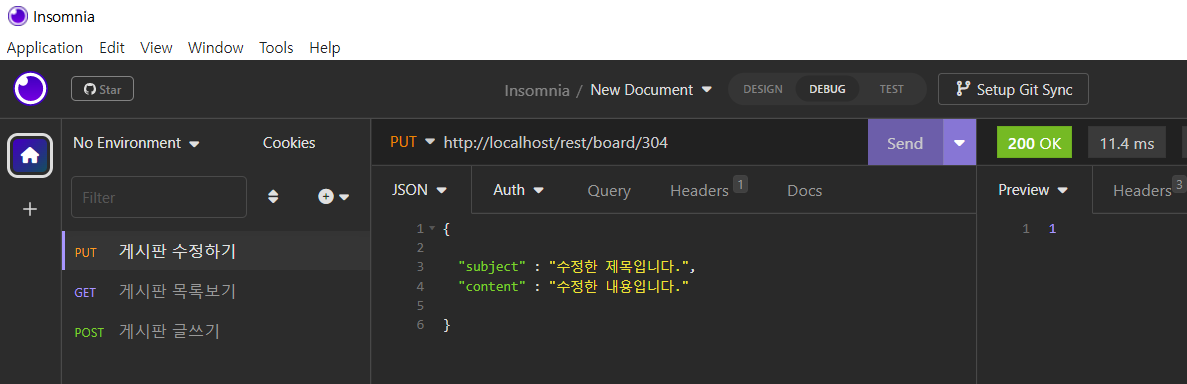Open the JSON body type dropdown
This screenshot has width=1187, height=384.
(x=420, y=190)
